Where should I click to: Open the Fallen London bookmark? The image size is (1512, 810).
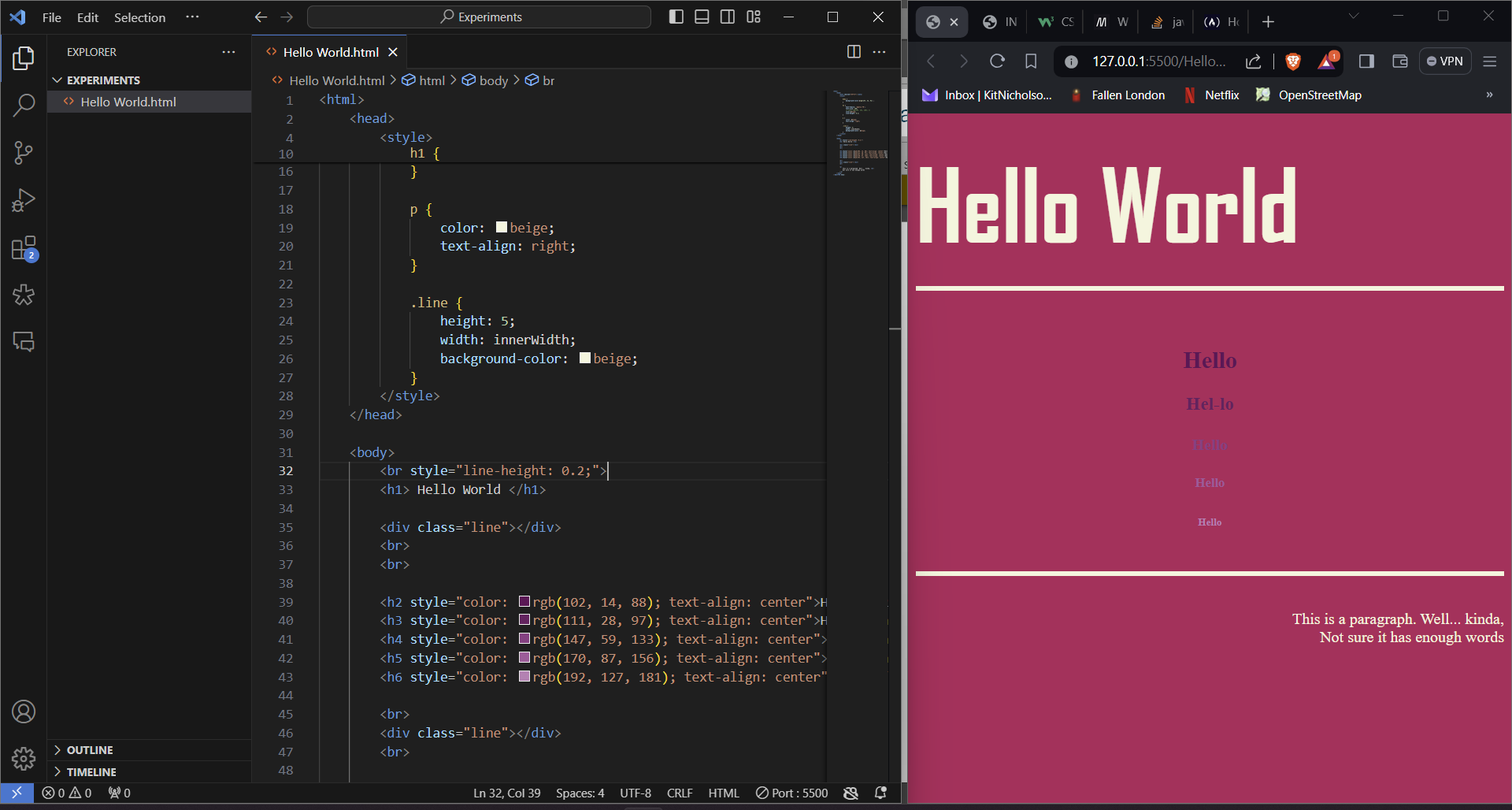tap(1117, 95)
